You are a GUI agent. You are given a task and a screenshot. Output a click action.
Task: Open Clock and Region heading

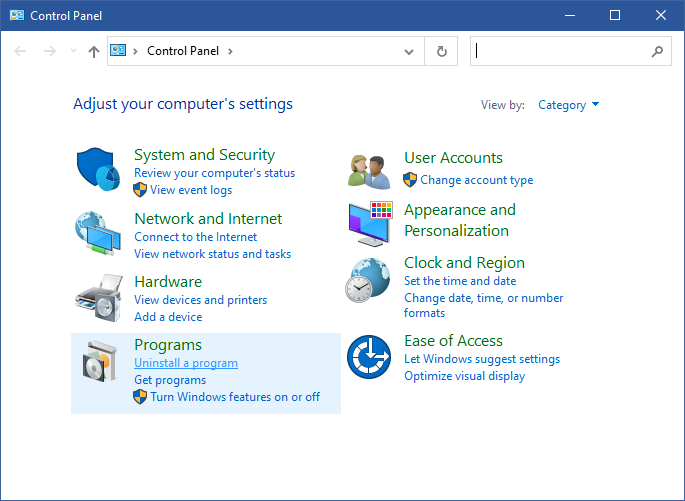click(464, 263)
